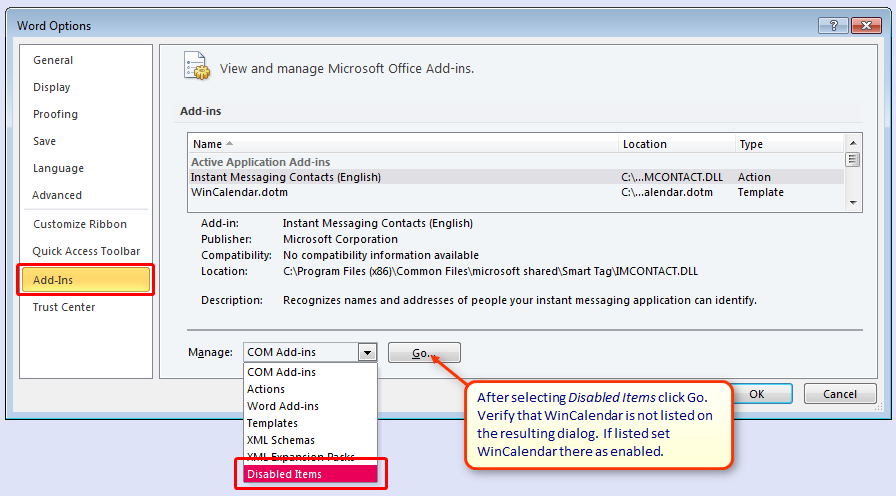
Task: Open Quick Access Toolbar settings
Action: (86, 251)
